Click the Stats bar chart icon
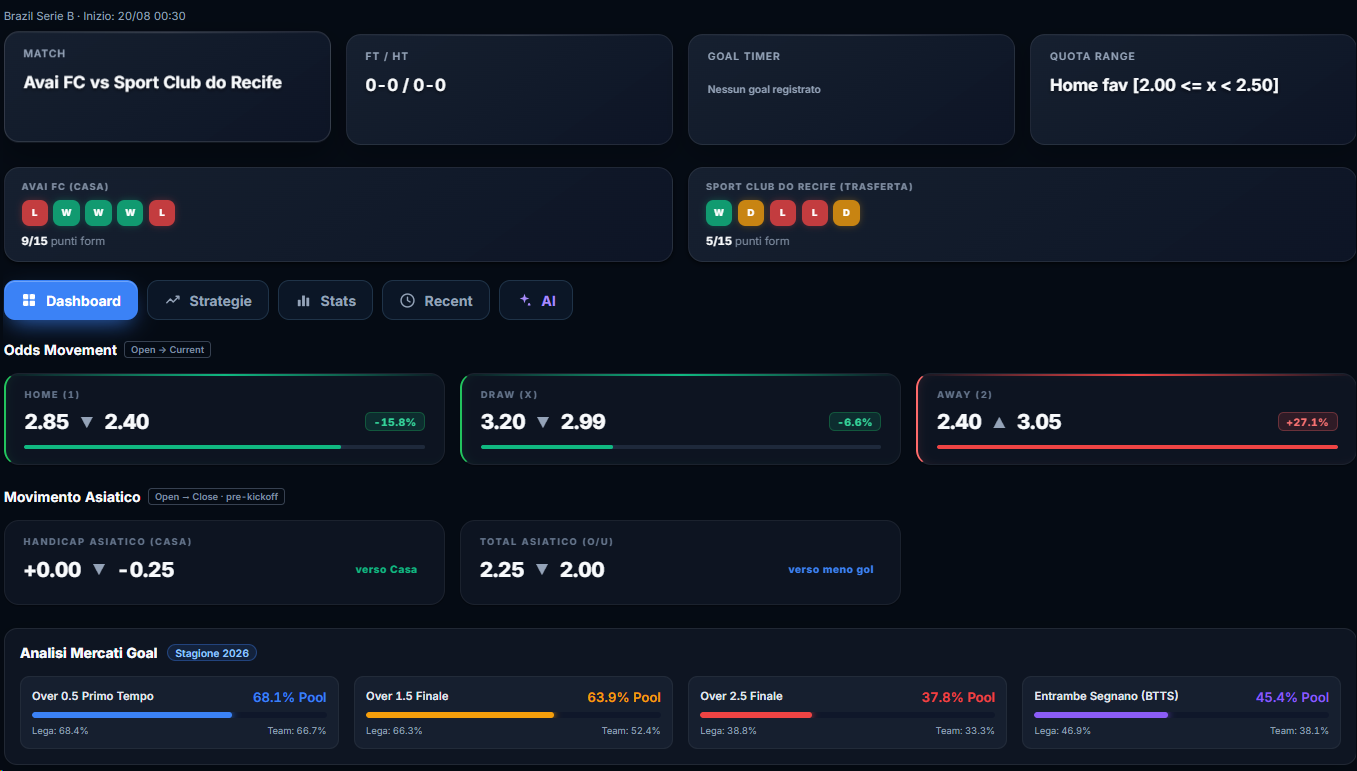Screen dimensions: 1357x771 303,300
